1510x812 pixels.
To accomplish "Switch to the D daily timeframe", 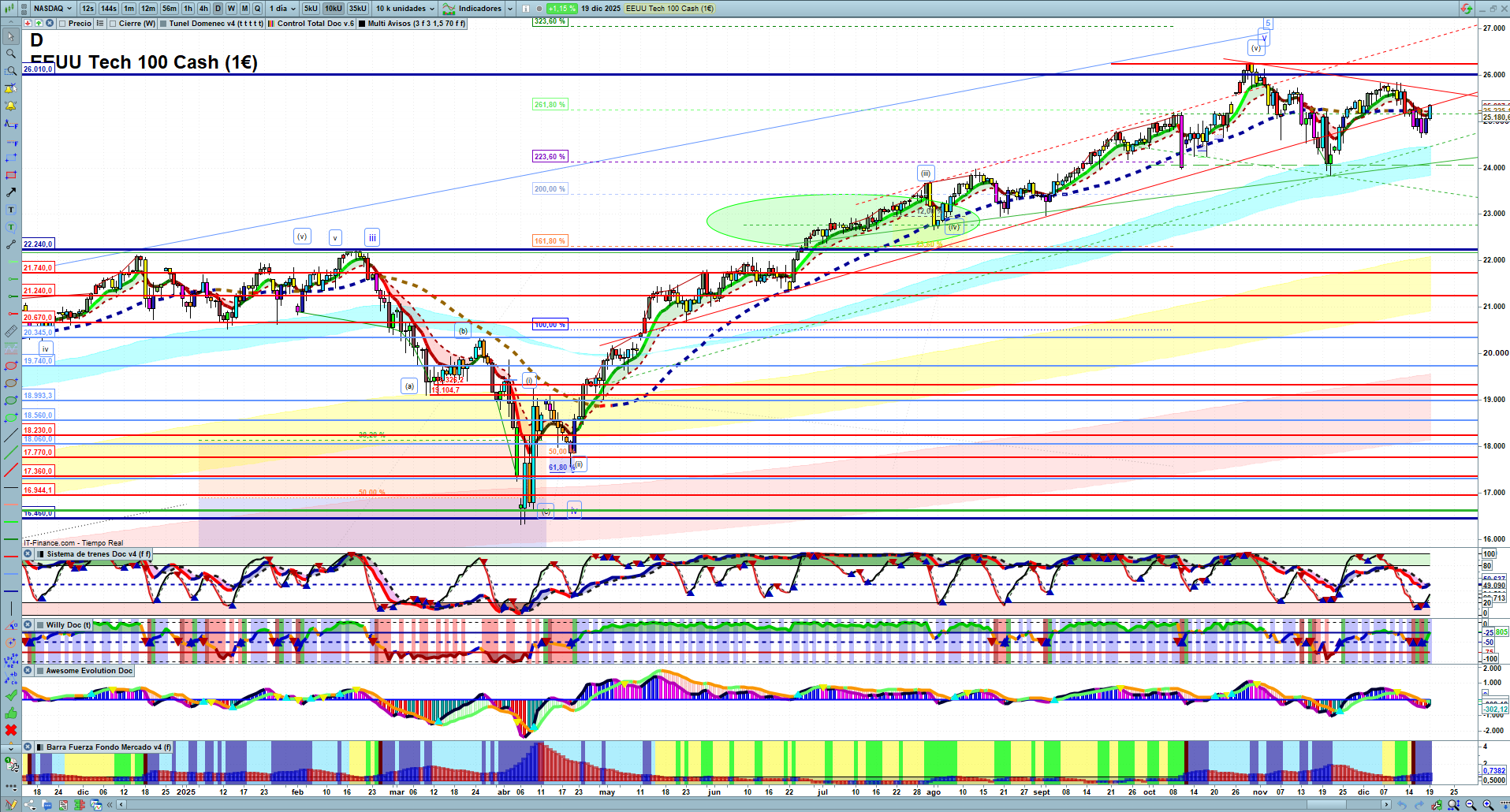I will (218, 9).
